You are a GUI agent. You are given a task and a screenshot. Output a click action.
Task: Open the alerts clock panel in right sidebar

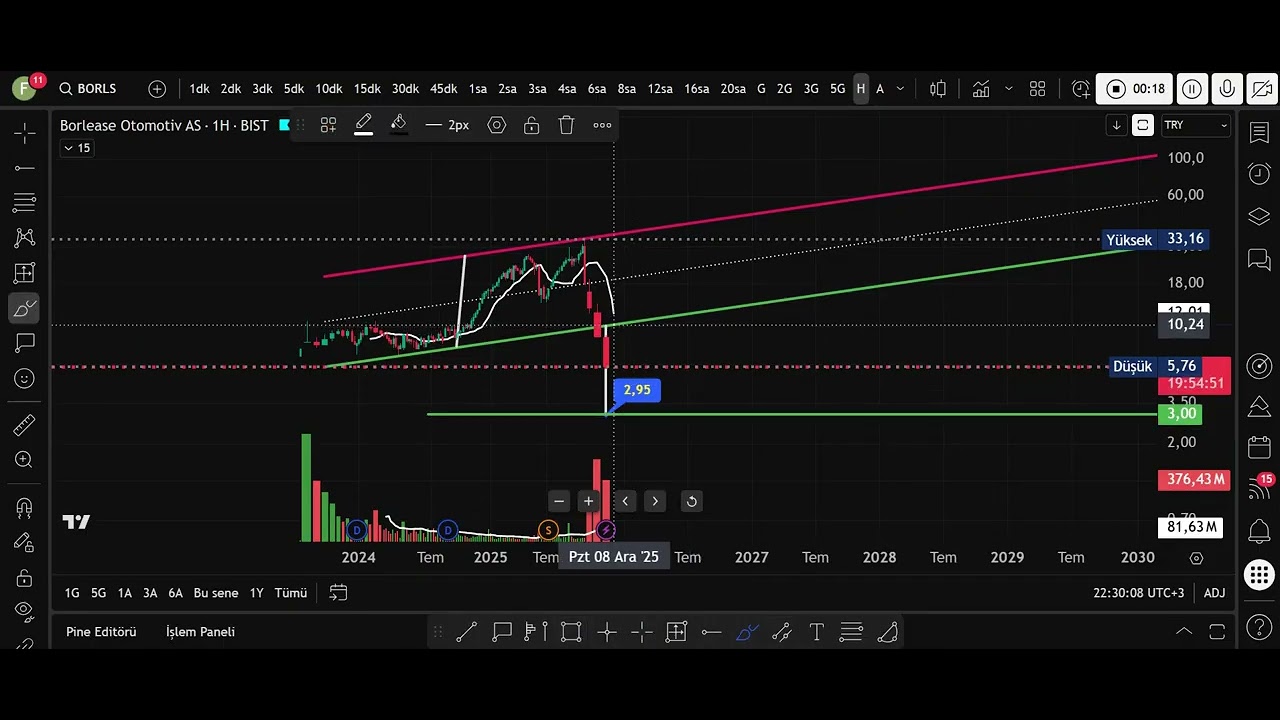[x=1259, y=174]
